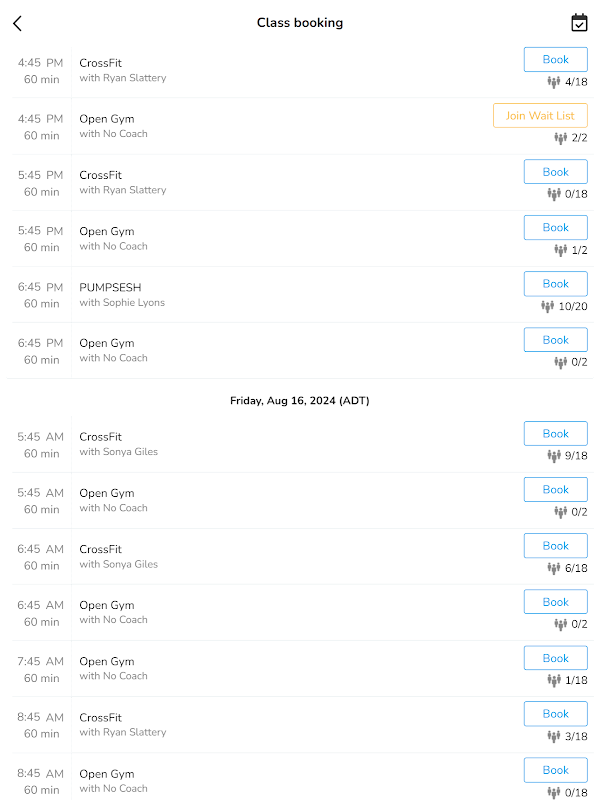Click attendees icon showing 1/18 for 7:45 AM Open Gym
The width and height of the screenshot is (600, 800).
pos(554,680)
